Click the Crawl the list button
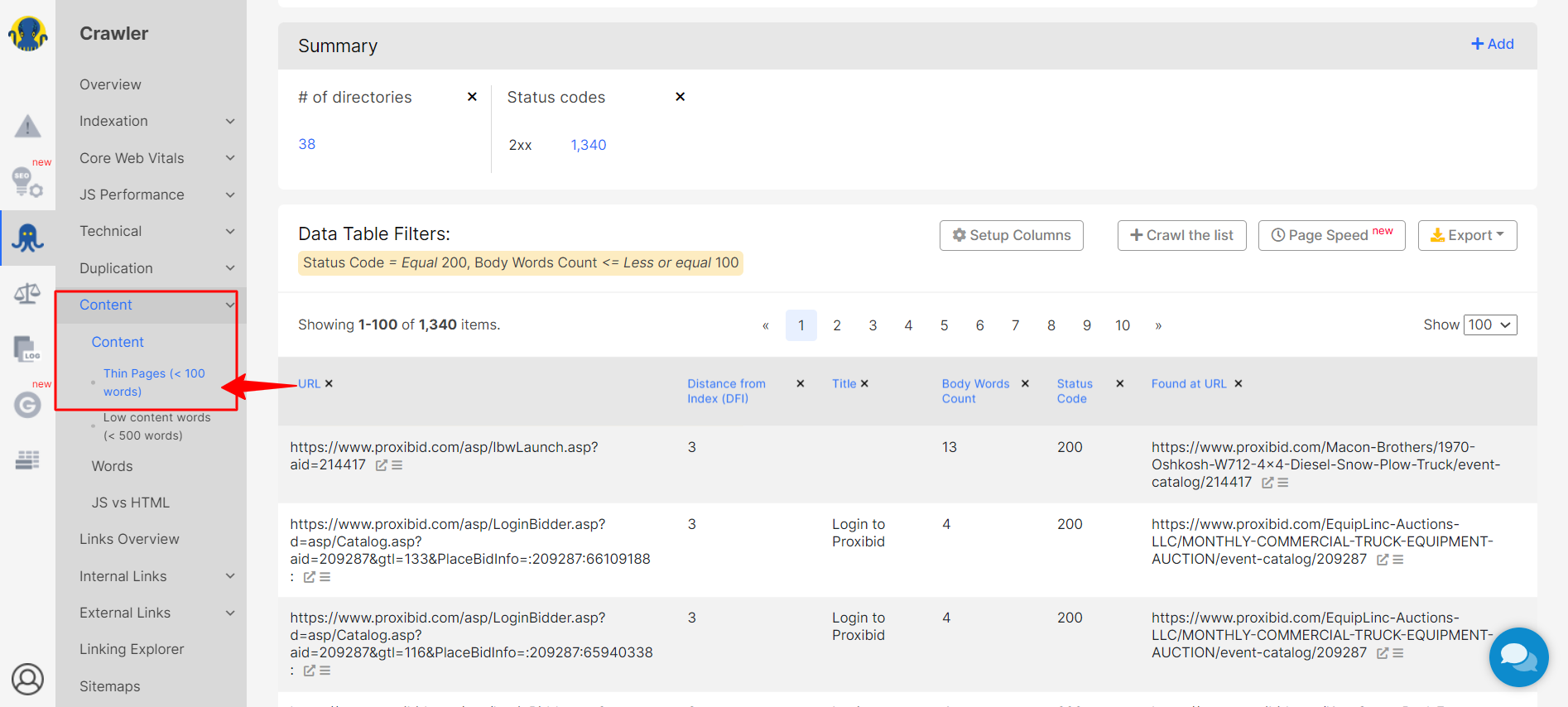 [x=1181, y=235]
